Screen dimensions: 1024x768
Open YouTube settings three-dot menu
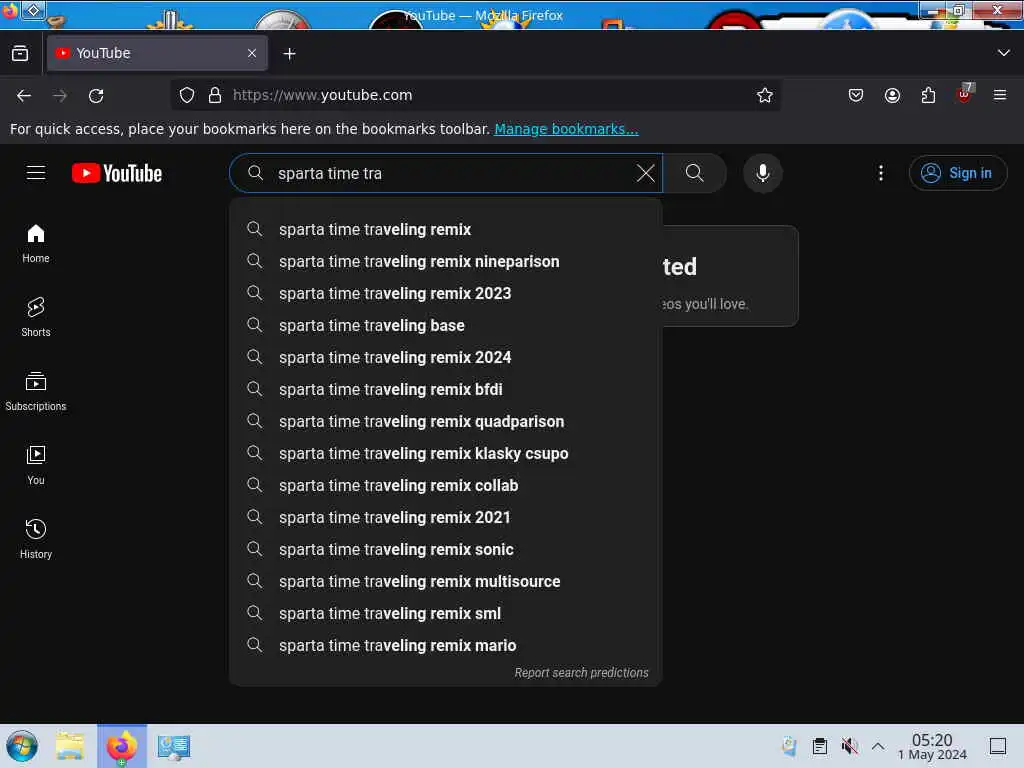(x=880, y=173)
